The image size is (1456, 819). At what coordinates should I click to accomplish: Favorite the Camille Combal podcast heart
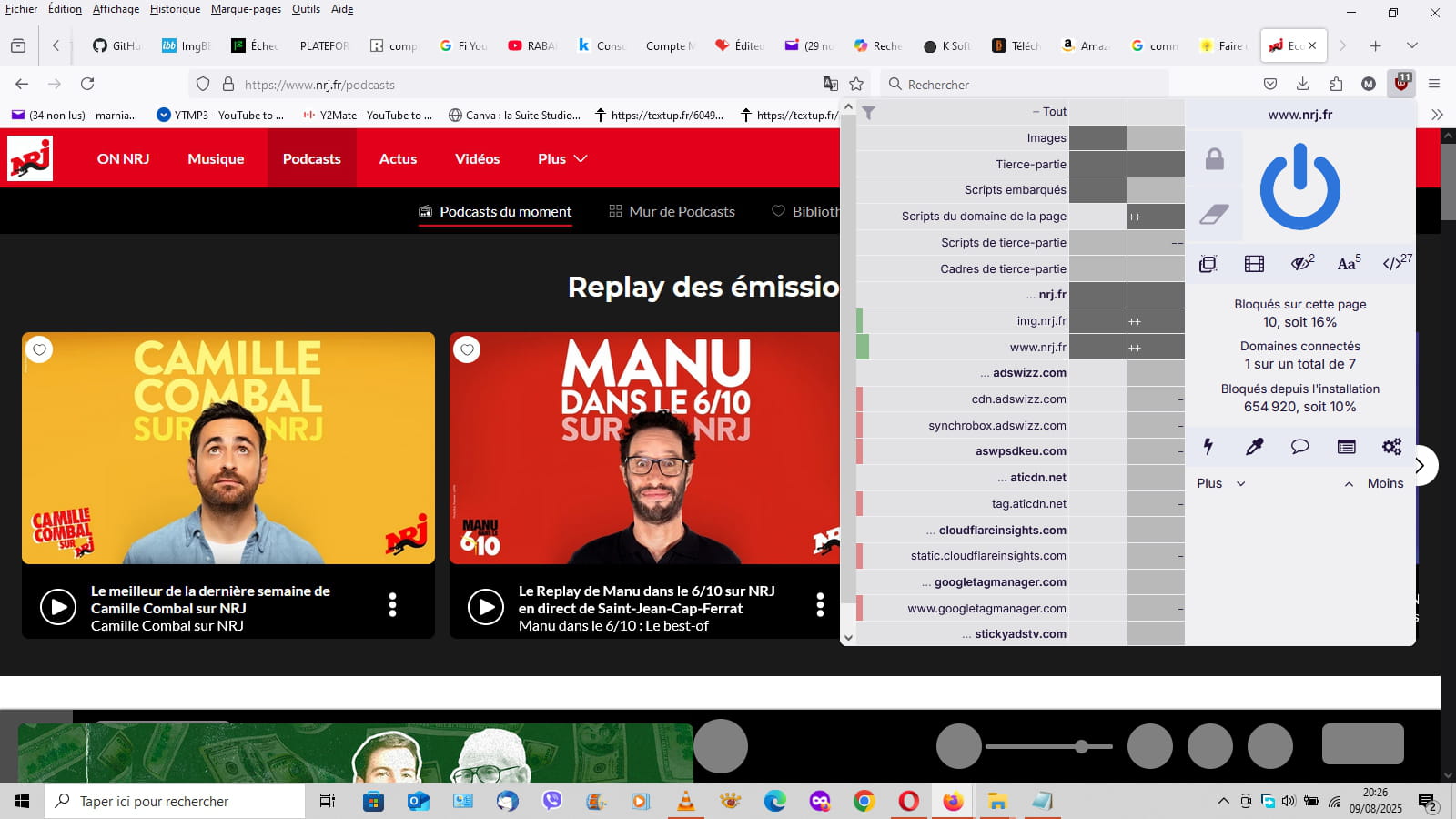(39, 349)
